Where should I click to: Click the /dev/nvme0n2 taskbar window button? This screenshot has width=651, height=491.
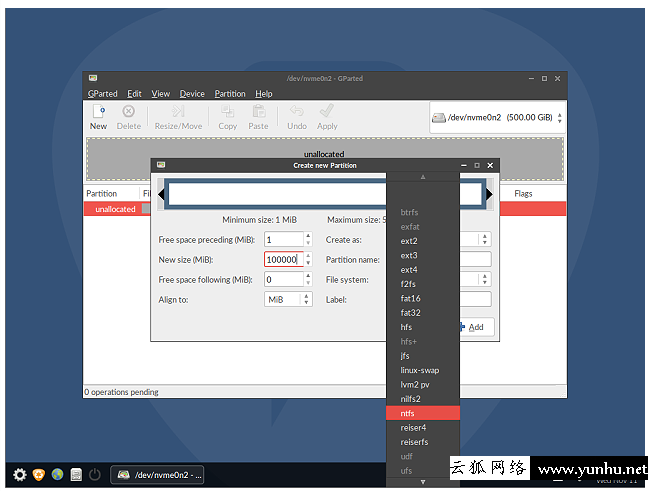pos(158,475)
